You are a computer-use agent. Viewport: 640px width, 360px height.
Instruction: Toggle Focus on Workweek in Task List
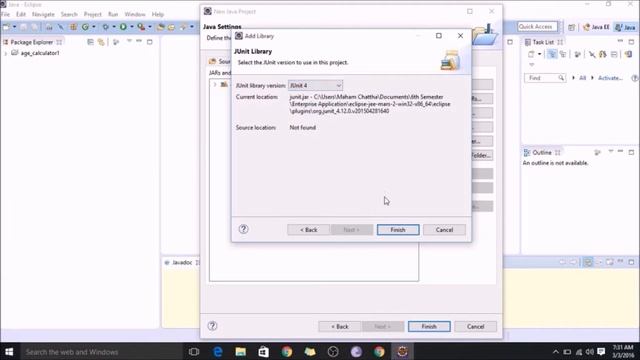point(577,54)
